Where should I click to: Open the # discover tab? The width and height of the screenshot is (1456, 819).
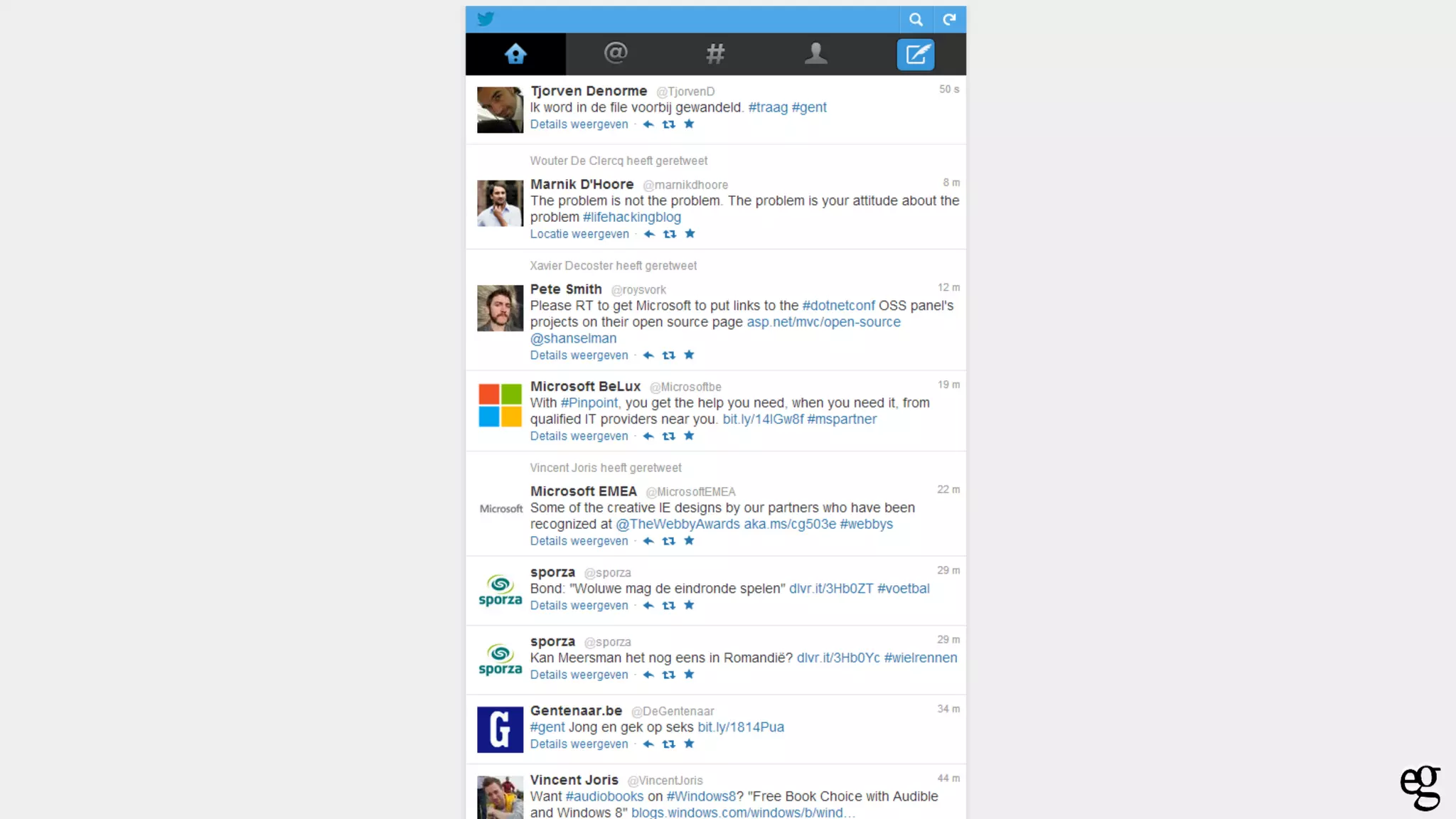pos(715,54)
